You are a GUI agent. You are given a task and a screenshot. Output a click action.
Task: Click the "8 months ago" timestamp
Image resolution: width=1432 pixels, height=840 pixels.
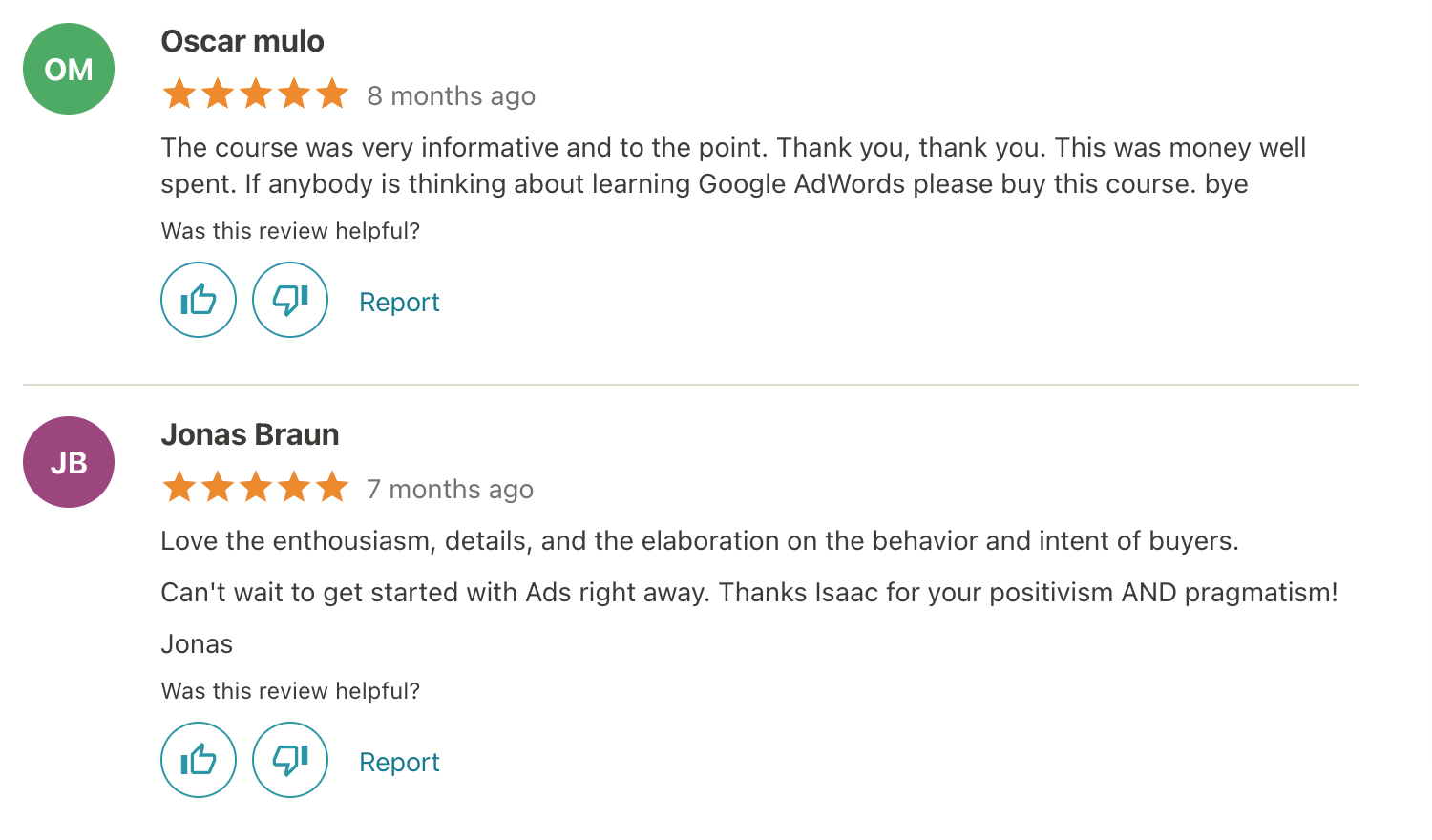pos(452,96)
